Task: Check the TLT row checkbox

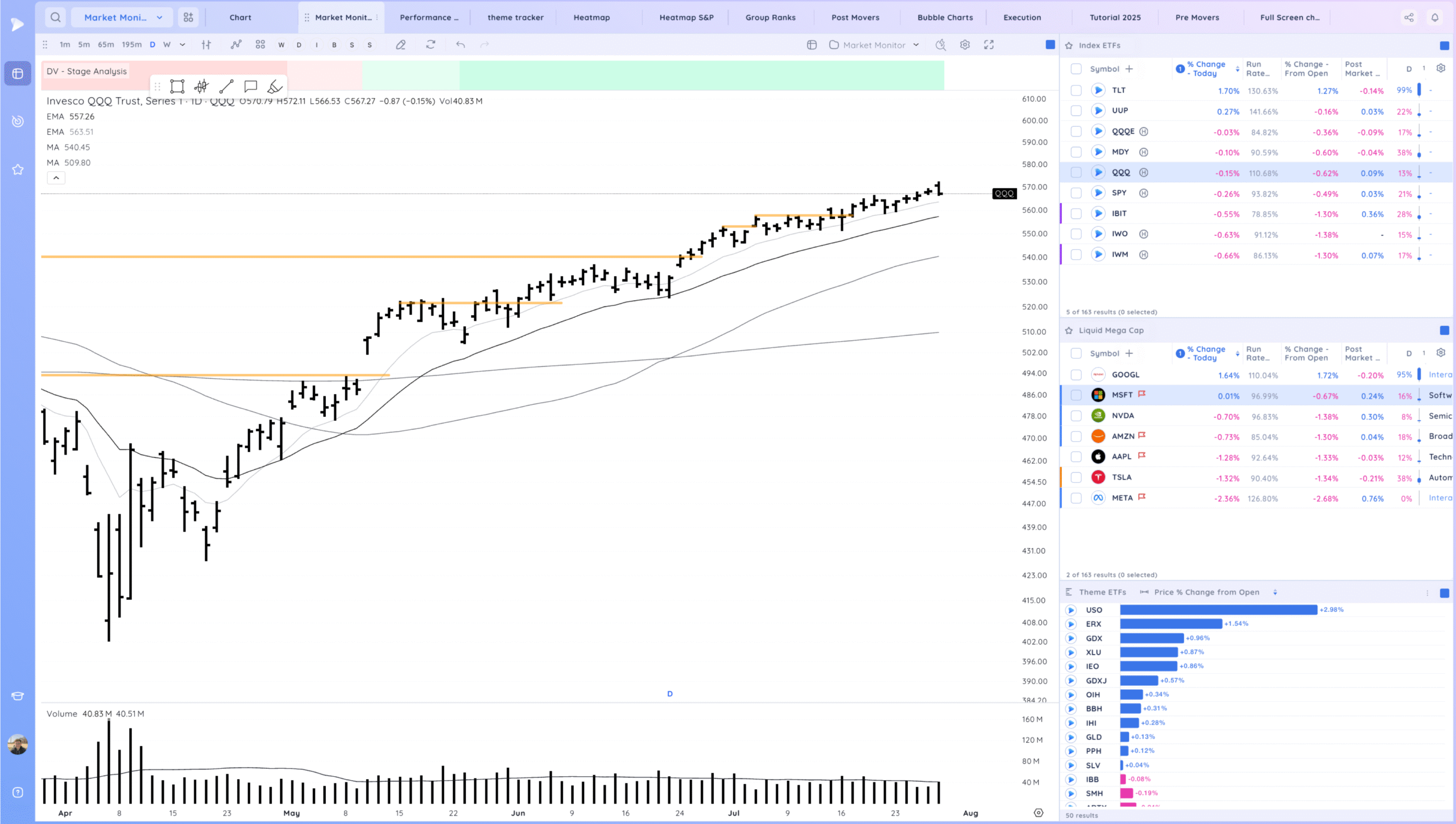Action: tap(1076, 90)
